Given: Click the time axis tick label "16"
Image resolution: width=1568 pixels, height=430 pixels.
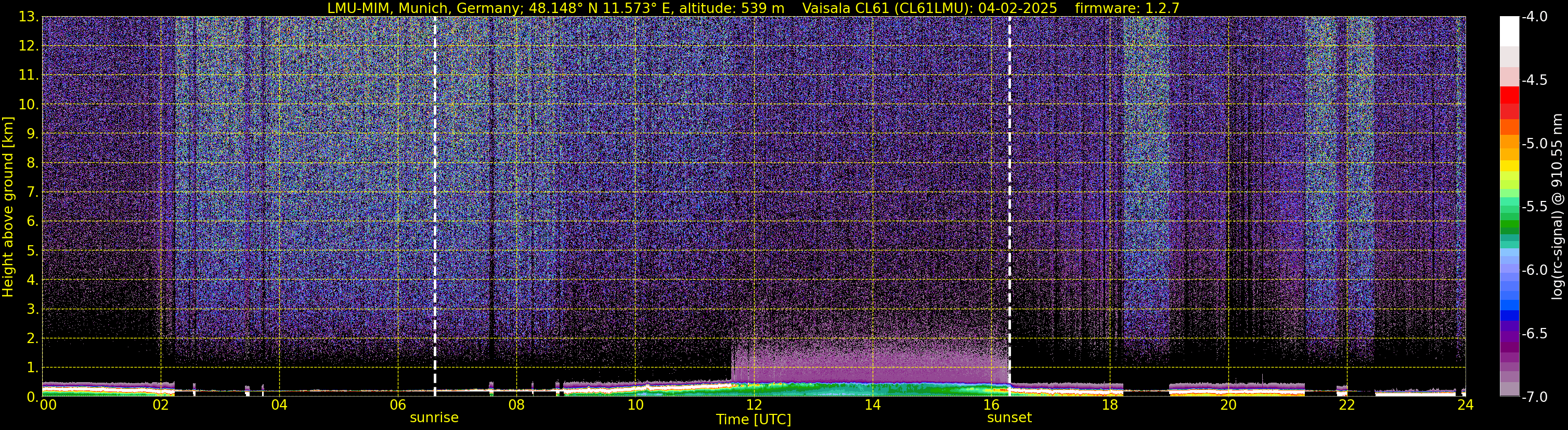Looking at the screenshot, I should pos(991,405).
